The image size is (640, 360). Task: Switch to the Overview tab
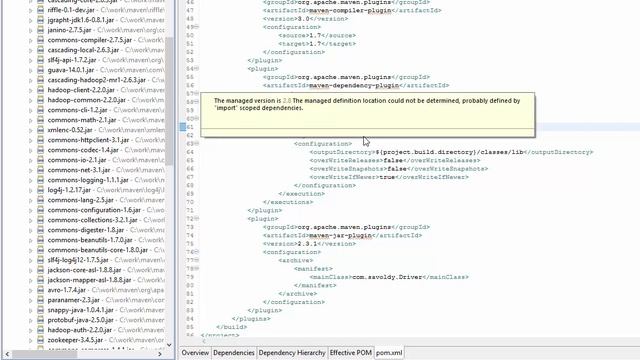(x=195, y=353)
